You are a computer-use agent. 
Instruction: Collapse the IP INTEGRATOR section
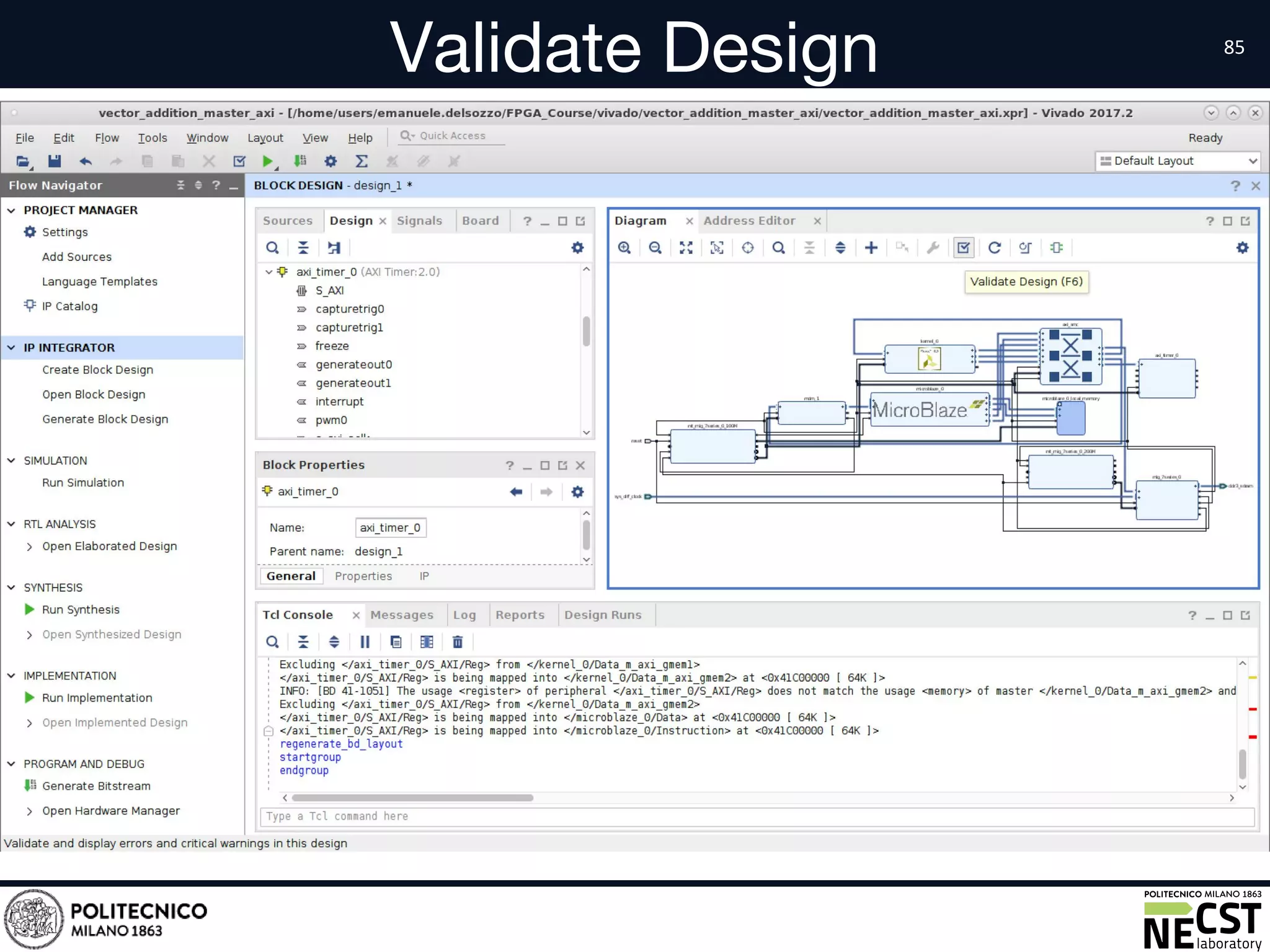[11, 348]
